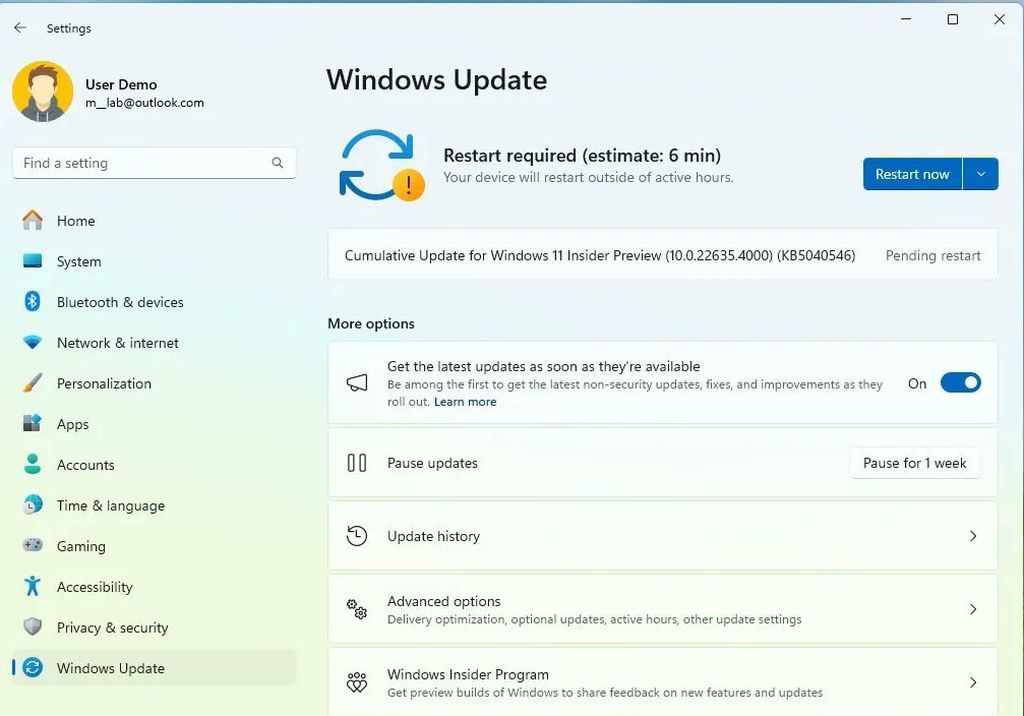Screen dimensions: 1024x716
Task: Turn off get latest updates toggle
Action: [x=960, y=383]
